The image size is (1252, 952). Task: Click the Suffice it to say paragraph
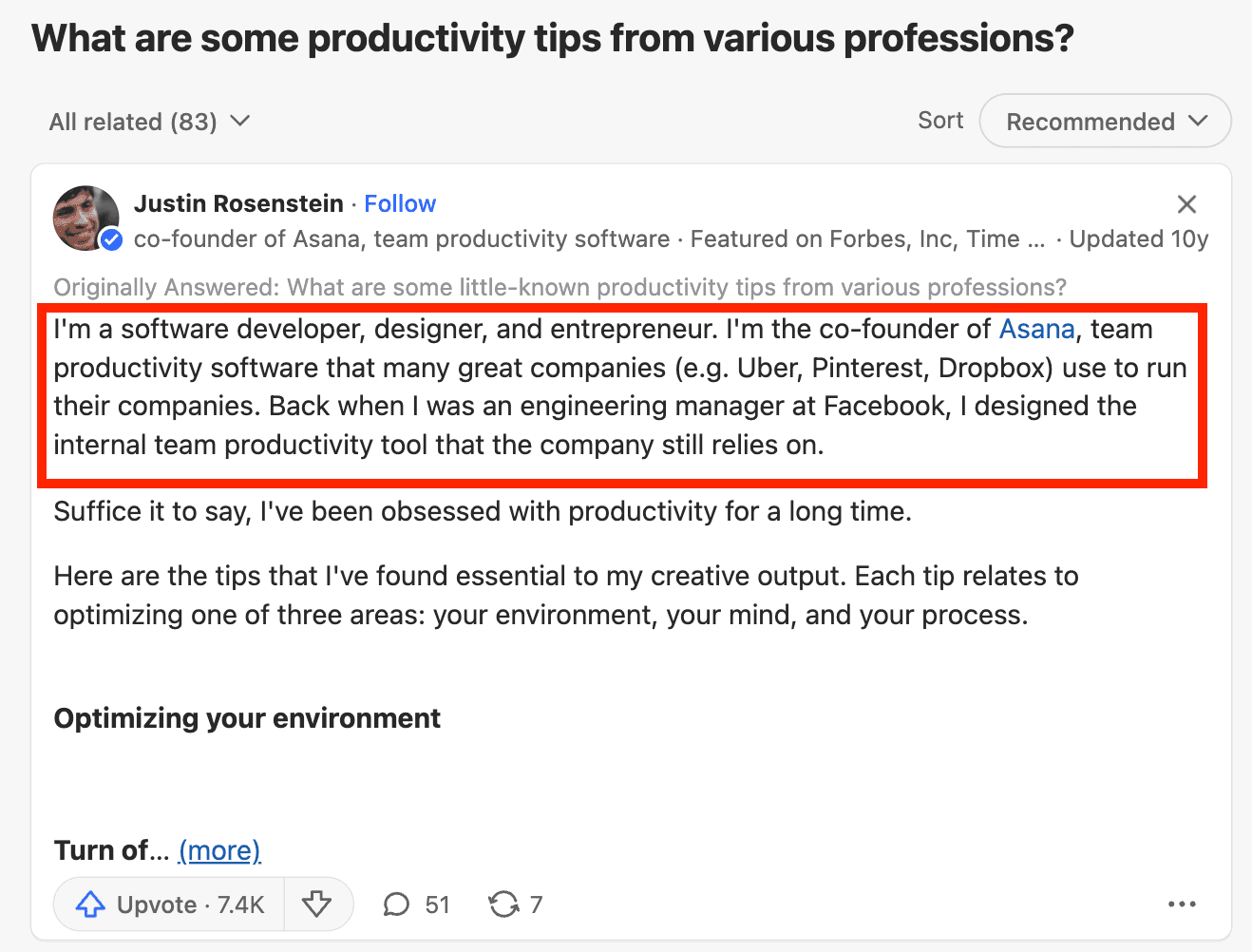pyautogui.click(x=483, y=512)
